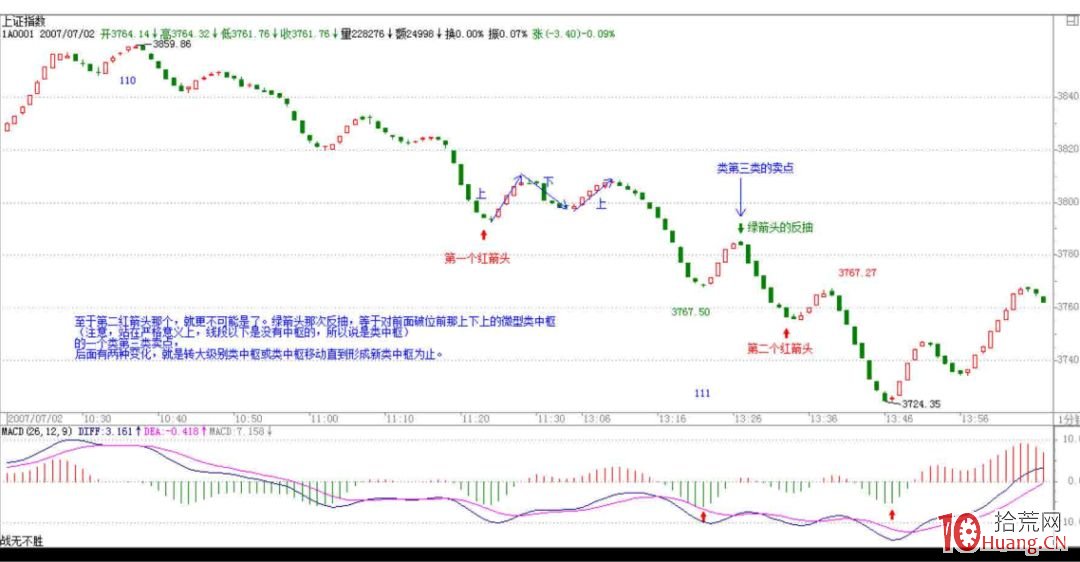The width and height of the screenshot is (1080, 562).
Task: Click the 13:56 time axis marker
Action: 975,419
